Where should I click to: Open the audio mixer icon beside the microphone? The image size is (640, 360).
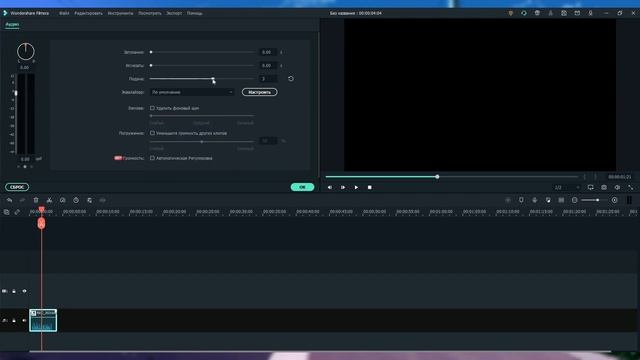coord(548,200)
